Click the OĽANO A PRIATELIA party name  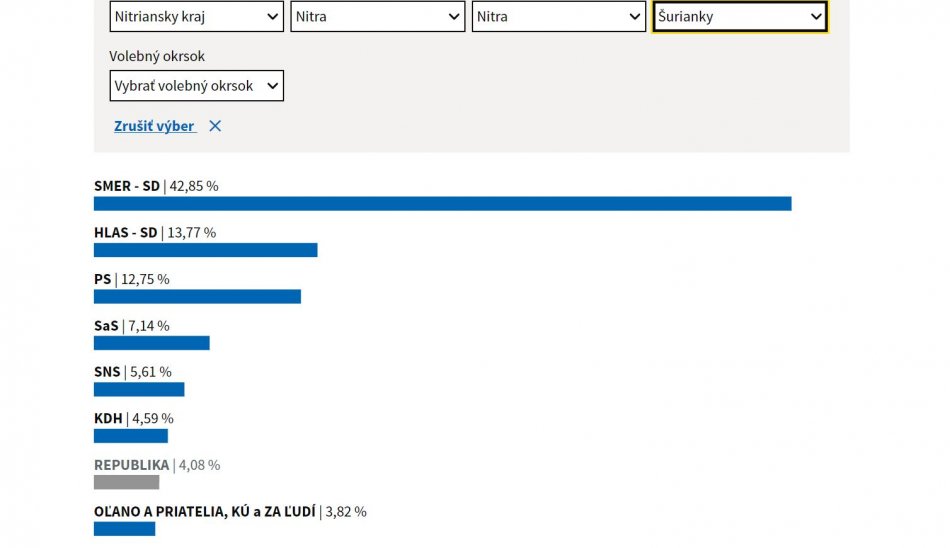click(204, 512)
